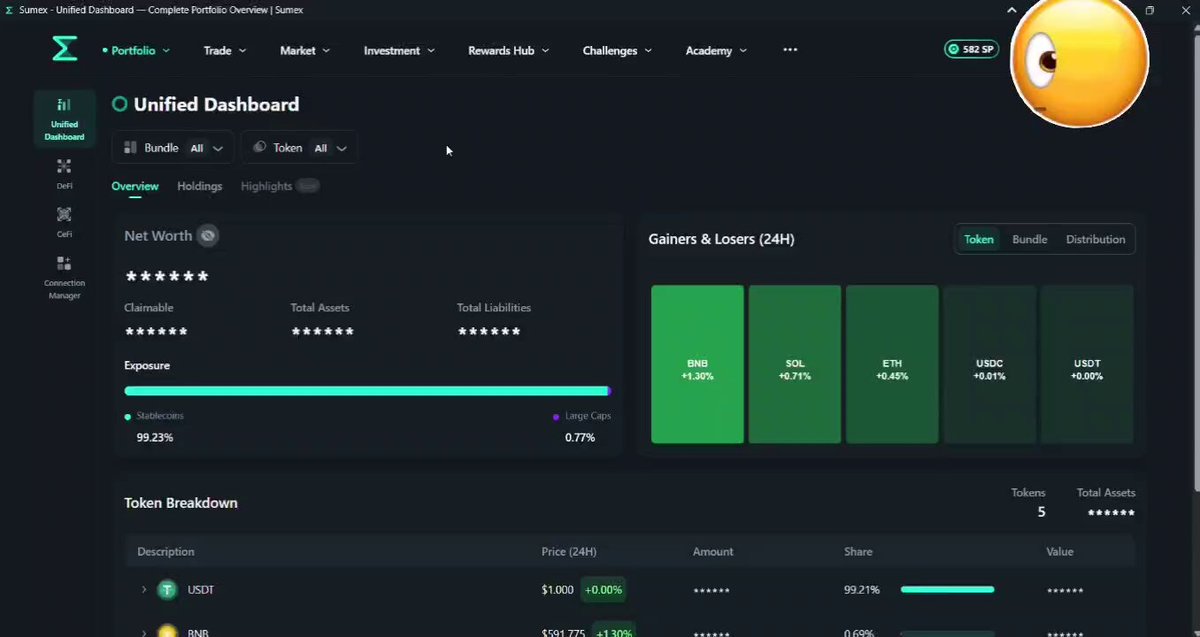Click the Price (24H) column header
Image resolution: width=1200 pixels, height=637 pixels.
click(569, 552)
